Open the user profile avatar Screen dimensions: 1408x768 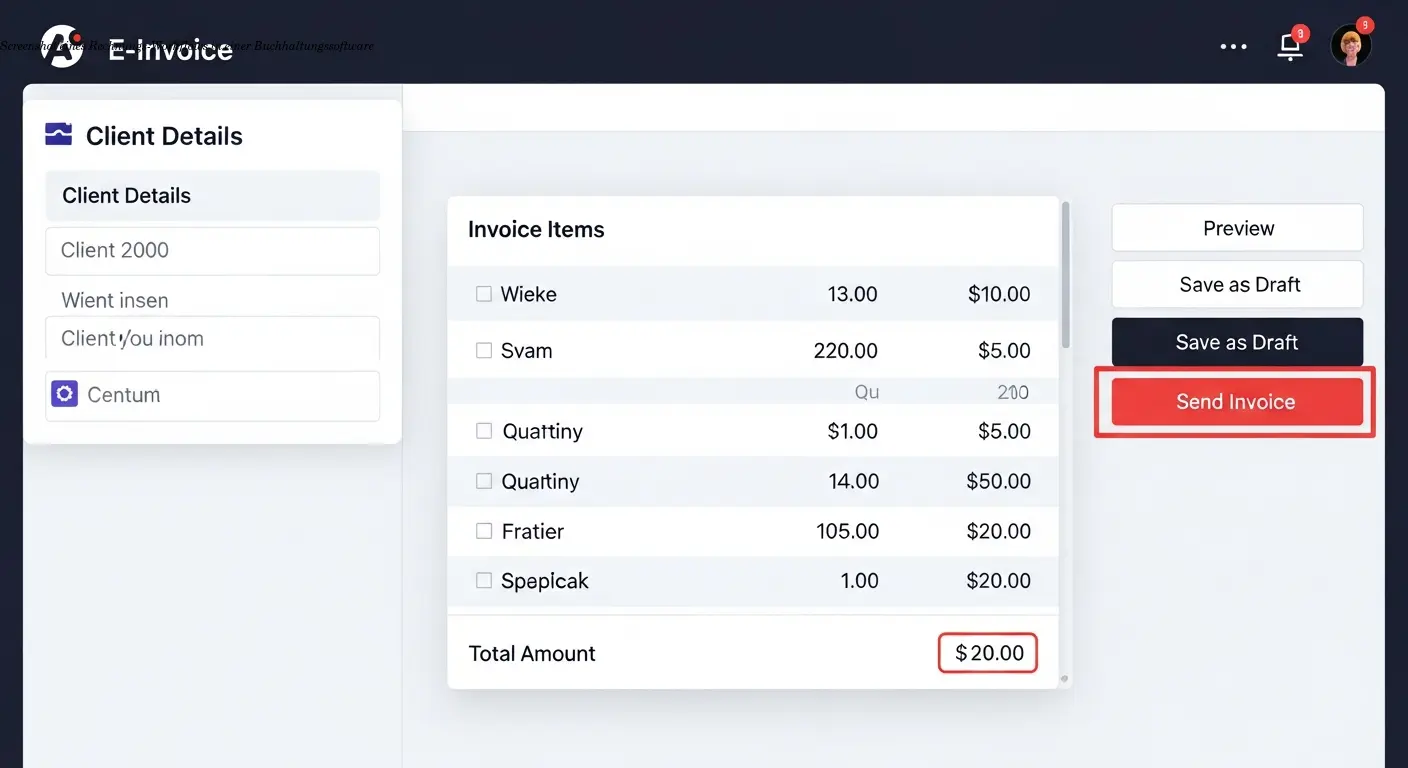click(x=1351, y=44)
